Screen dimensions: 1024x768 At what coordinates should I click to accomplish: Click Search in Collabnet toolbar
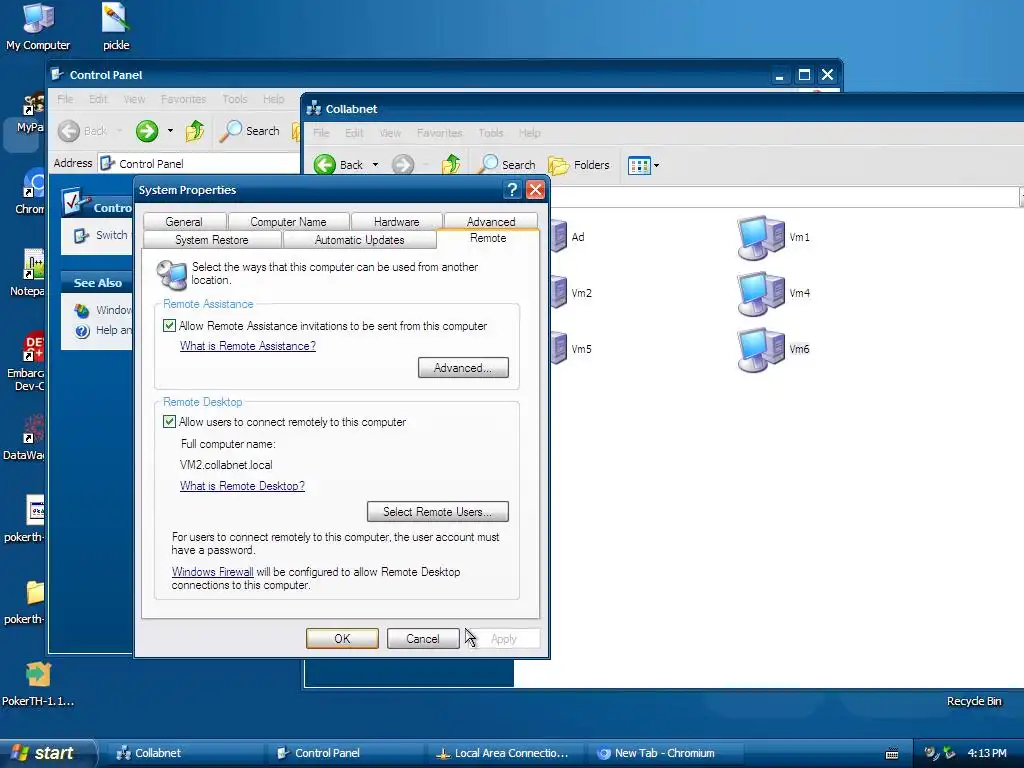(507, 165)
